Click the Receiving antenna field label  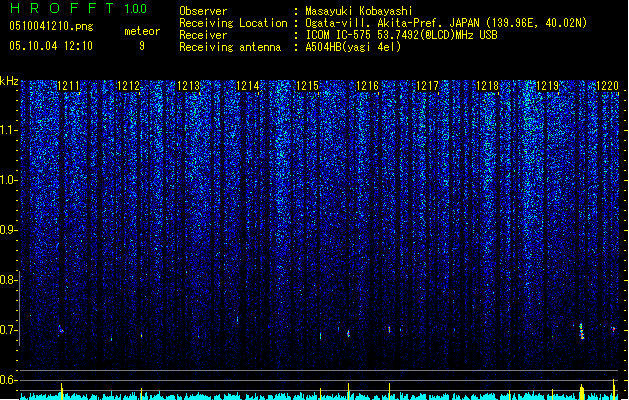point(230,47)
